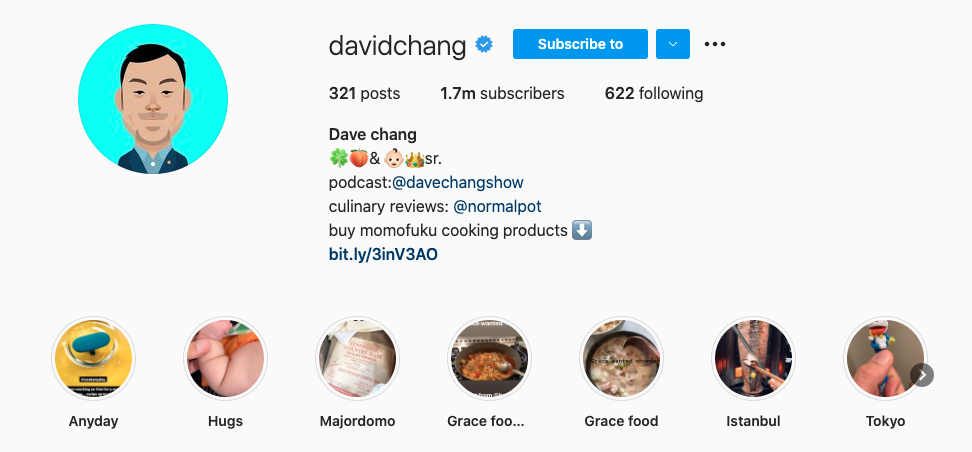Expand the dropdown arrow beside Subscribe to
Screen dimensions: 972x452
point(673,44)
